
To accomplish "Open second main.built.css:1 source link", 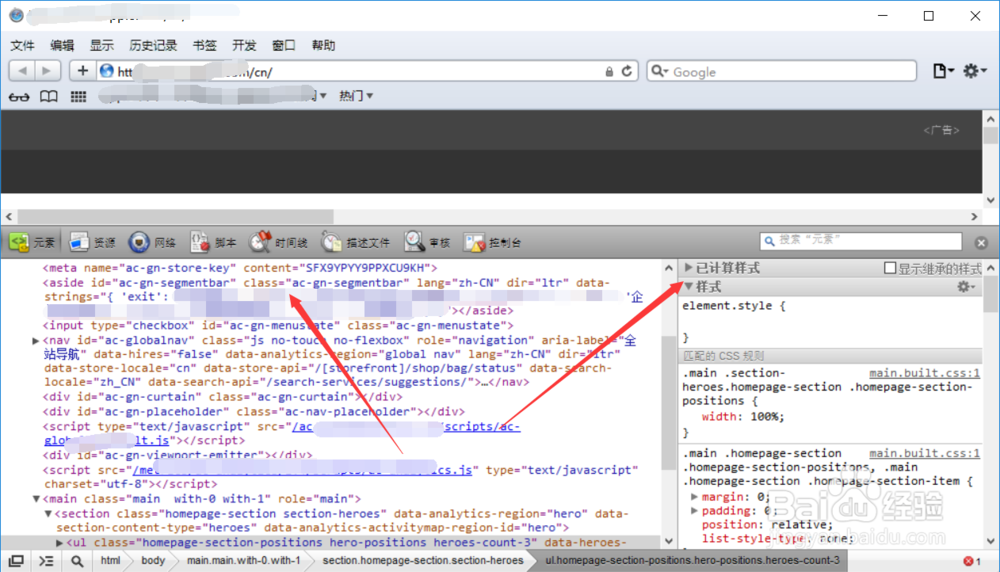I will [924, 453].
